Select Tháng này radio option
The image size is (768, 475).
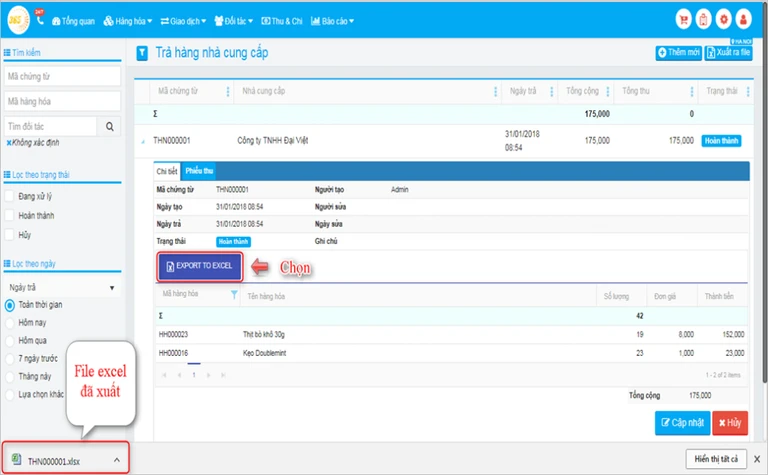pos(9,377)
